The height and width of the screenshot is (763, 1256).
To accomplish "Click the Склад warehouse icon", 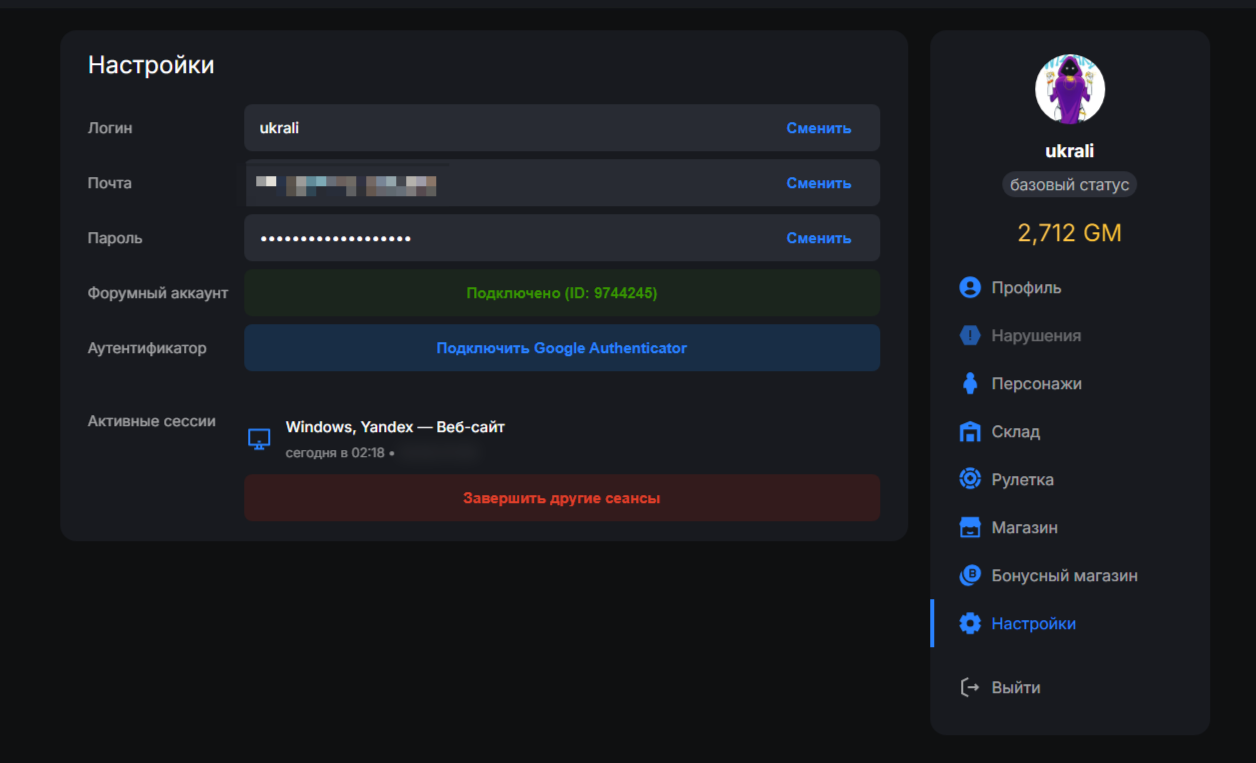I will click(969, 432).
